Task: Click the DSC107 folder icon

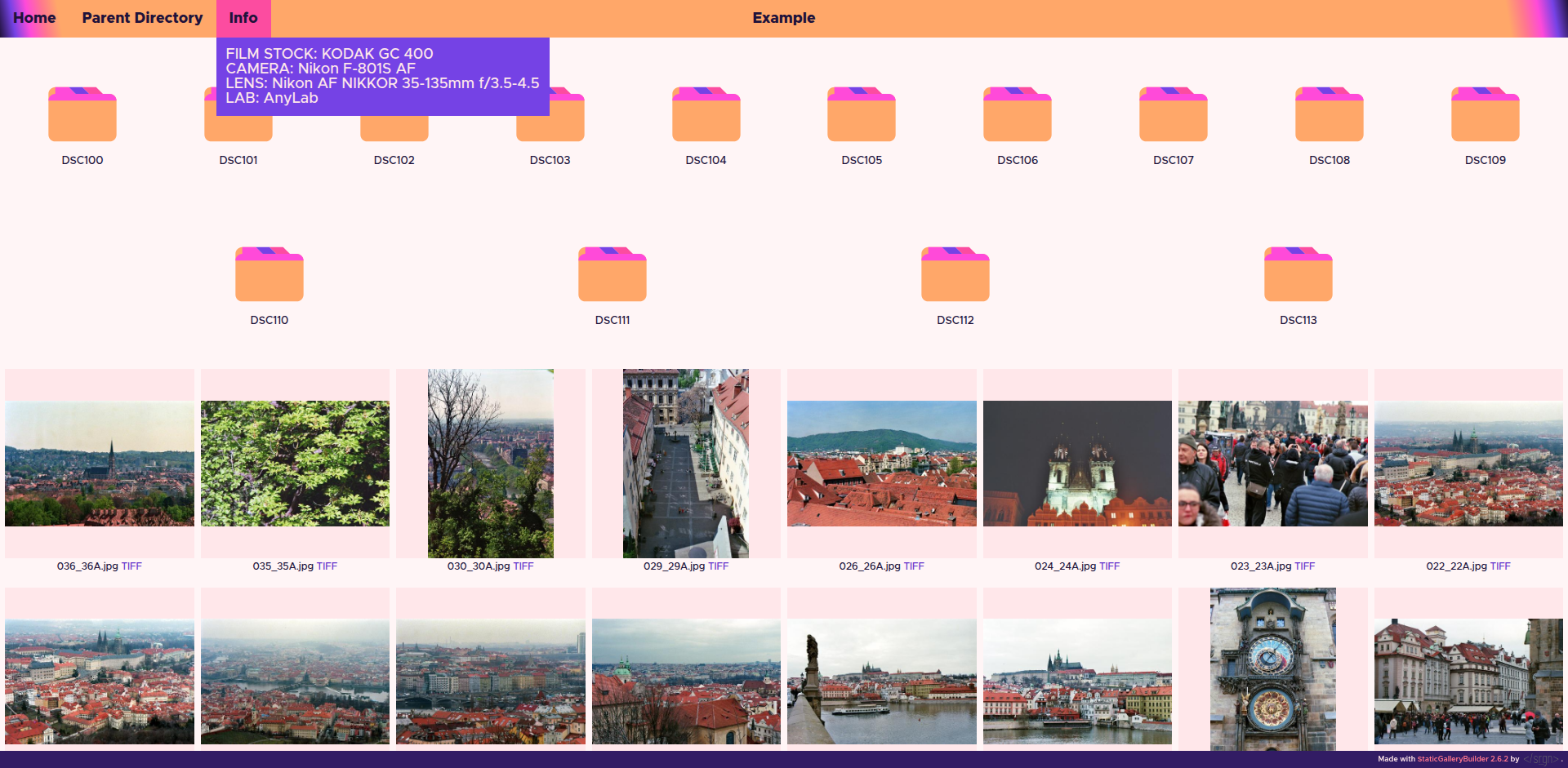Action: pos(1173,115)
